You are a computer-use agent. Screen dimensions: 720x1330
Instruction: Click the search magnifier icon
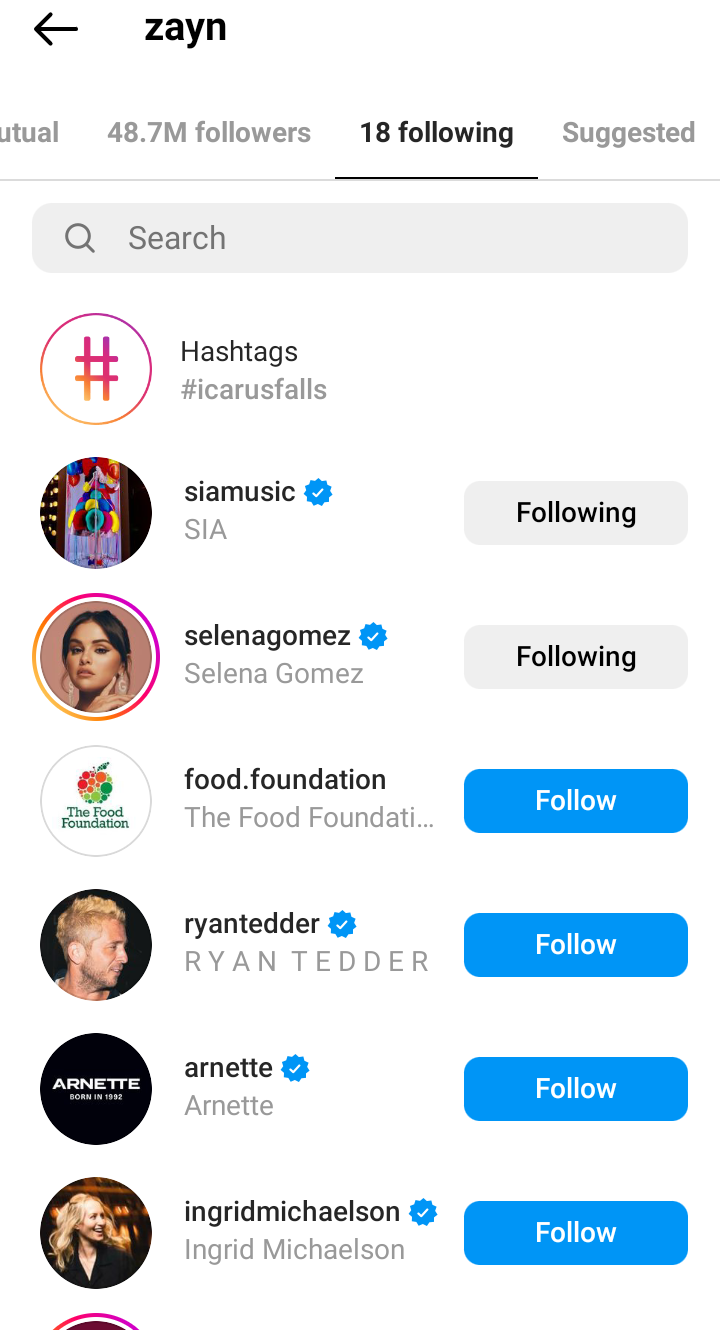point(79,238)
